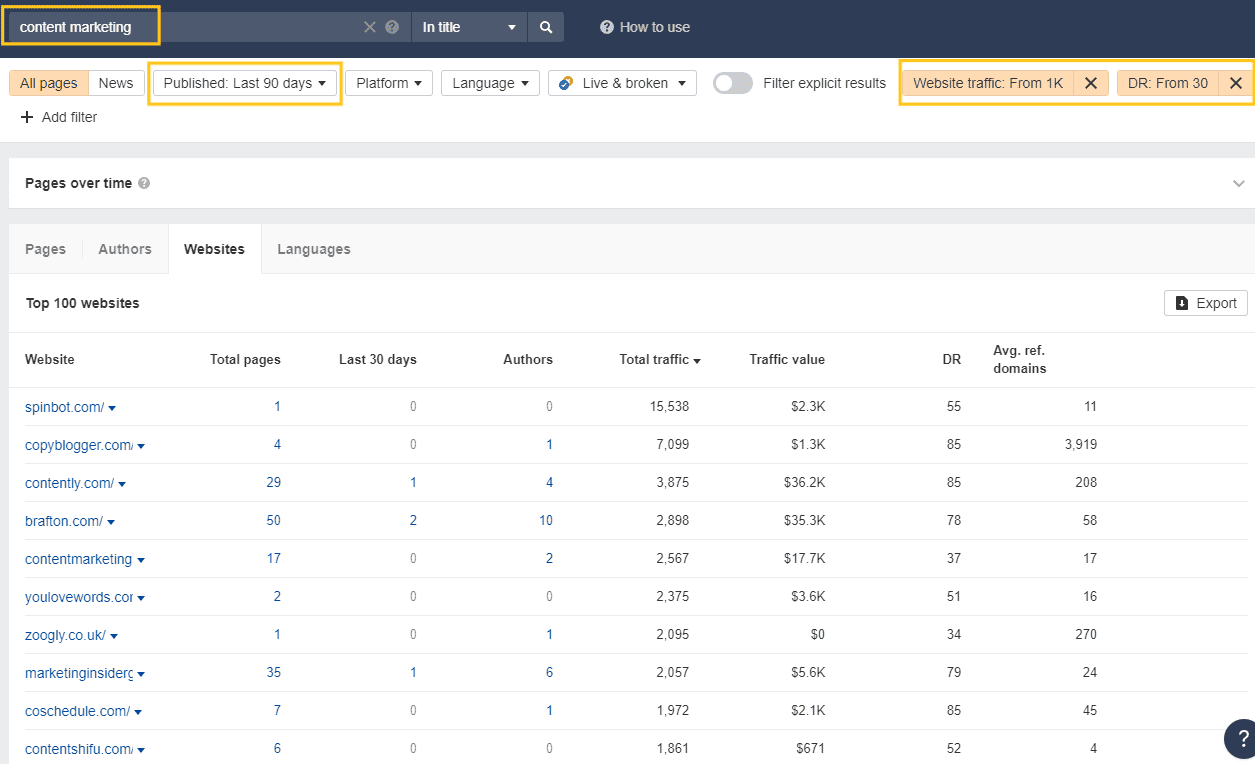Open the Platform filter dropdown

click(x=389, y=83)
